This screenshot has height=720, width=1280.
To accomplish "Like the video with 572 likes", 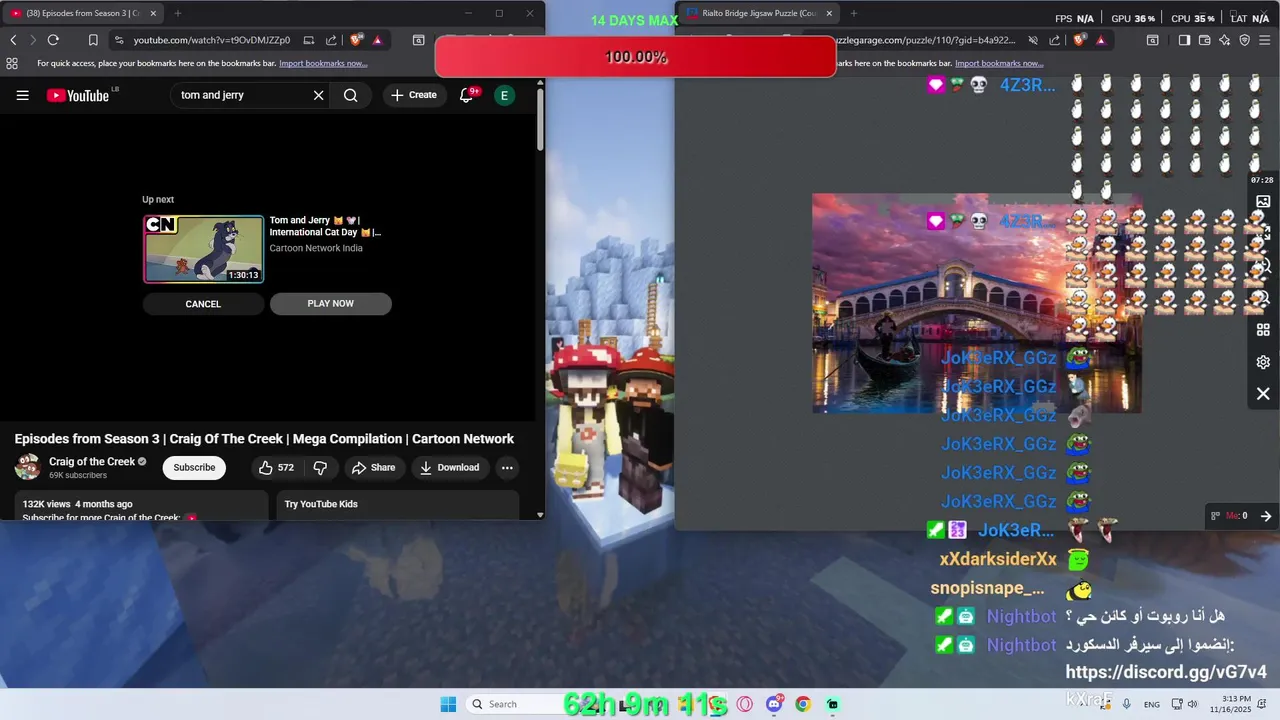I will tap(275, 467).
